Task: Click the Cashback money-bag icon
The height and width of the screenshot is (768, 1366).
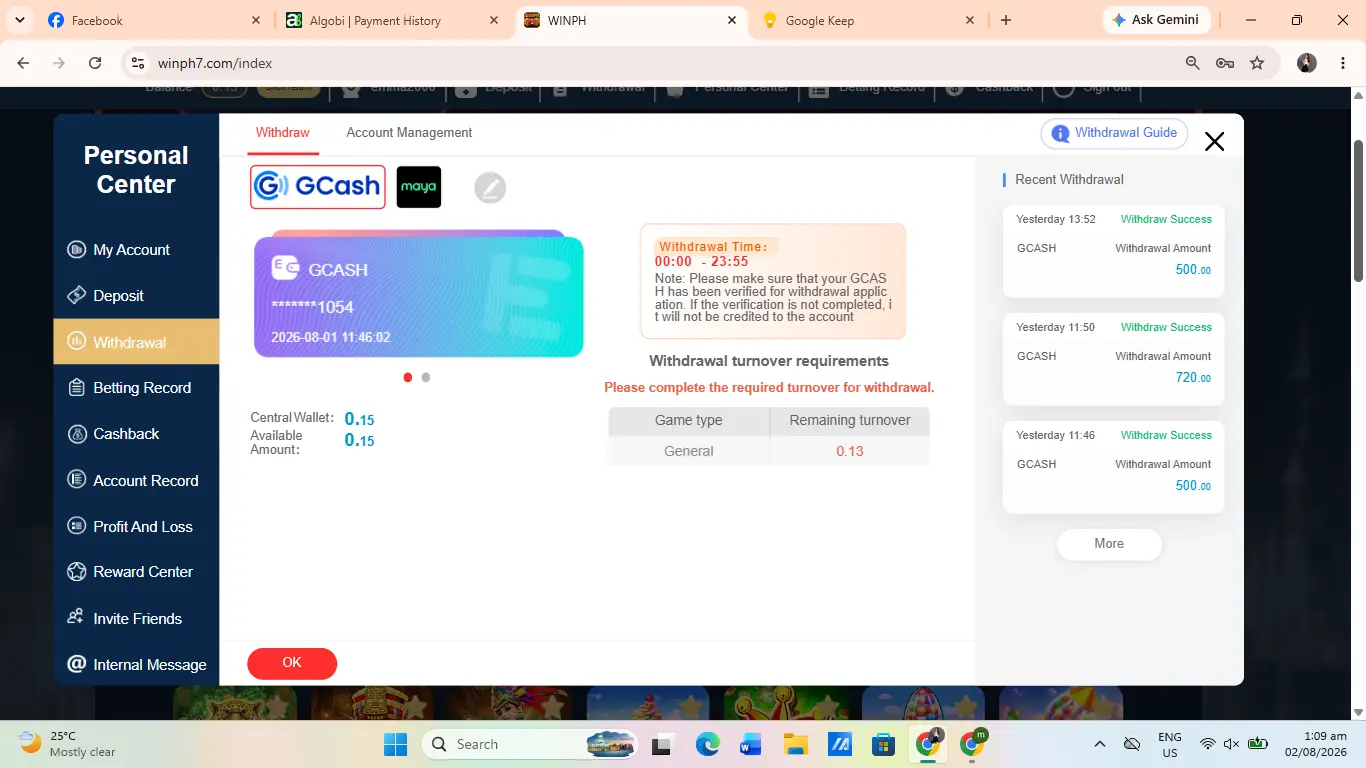Action: 76,434
